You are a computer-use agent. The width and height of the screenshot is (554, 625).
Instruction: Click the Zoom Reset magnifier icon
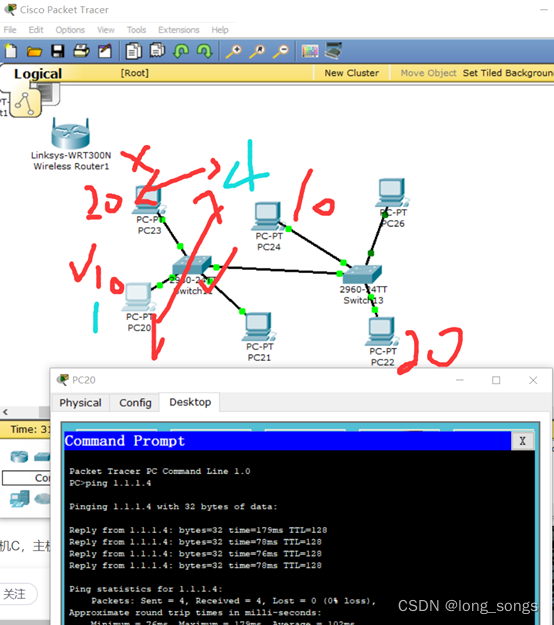click(x=257, y=51)
